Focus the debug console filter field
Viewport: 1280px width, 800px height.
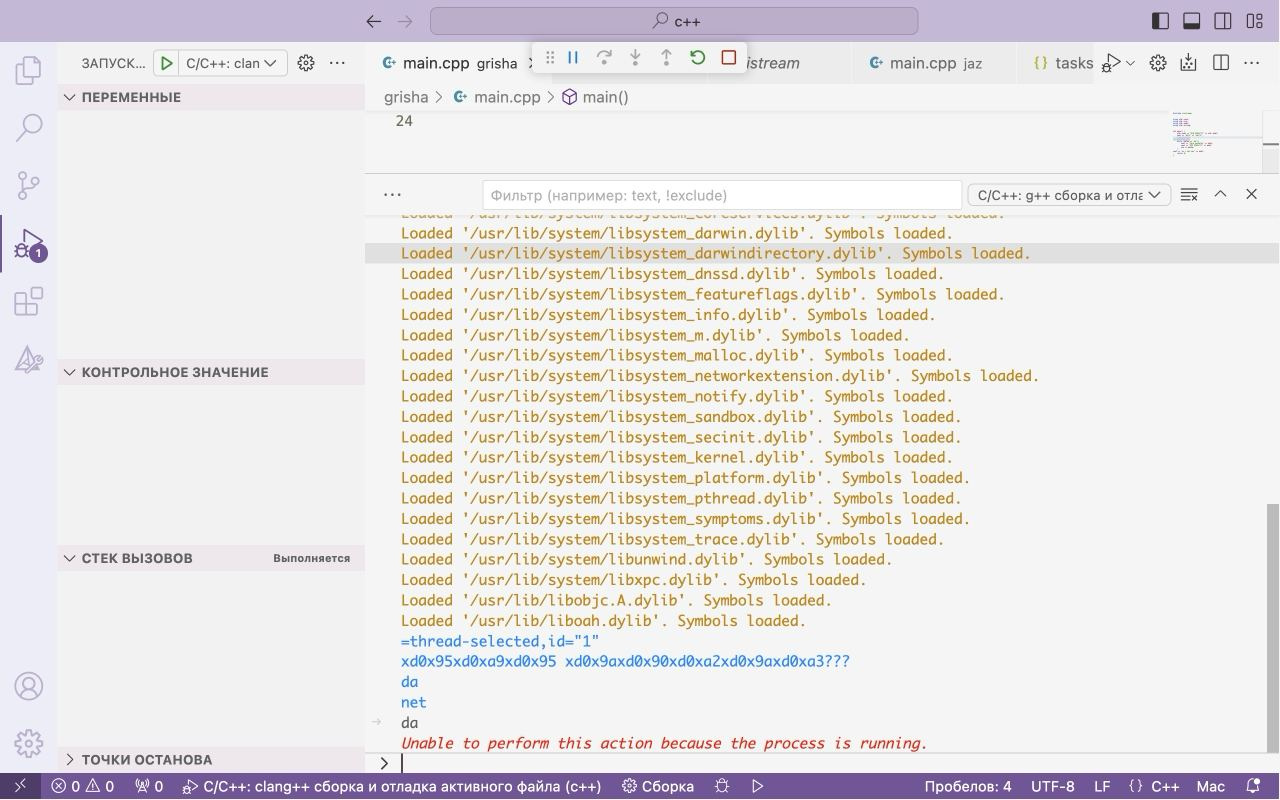[722, 195]
